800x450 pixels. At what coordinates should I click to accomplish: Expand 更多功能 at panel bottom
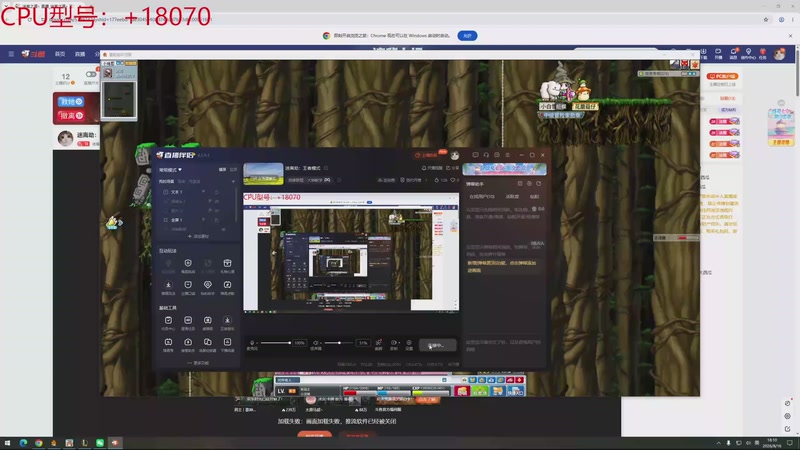(198, 363)
